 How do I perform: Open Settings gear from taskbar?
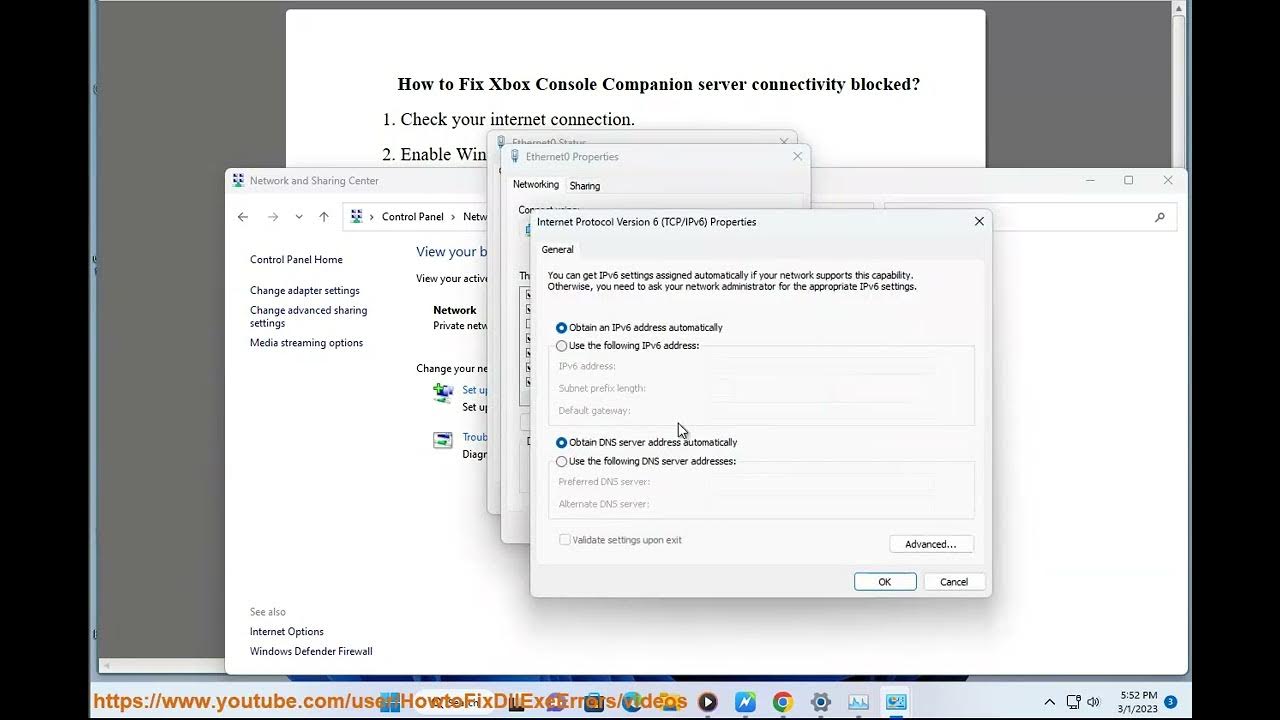[821, 702]
